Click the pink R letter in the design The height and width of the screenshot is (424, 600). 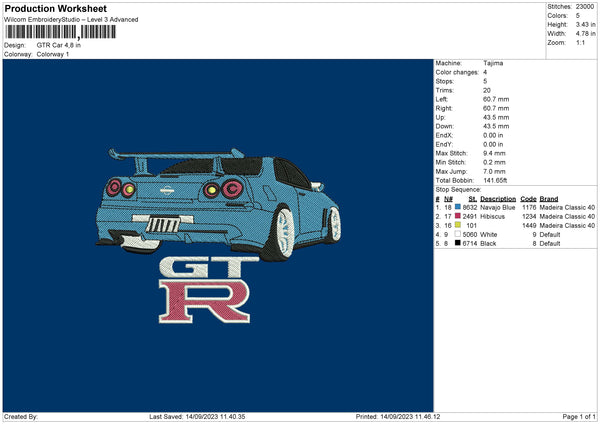tap(204, 302)
